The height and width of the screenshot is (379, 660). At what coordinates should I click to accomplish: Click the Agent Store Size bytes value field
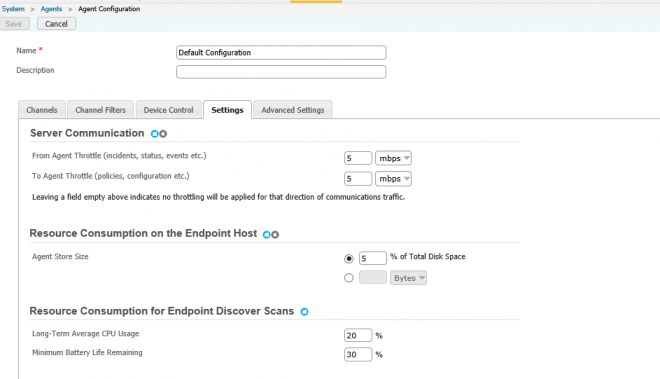(373, 278)
